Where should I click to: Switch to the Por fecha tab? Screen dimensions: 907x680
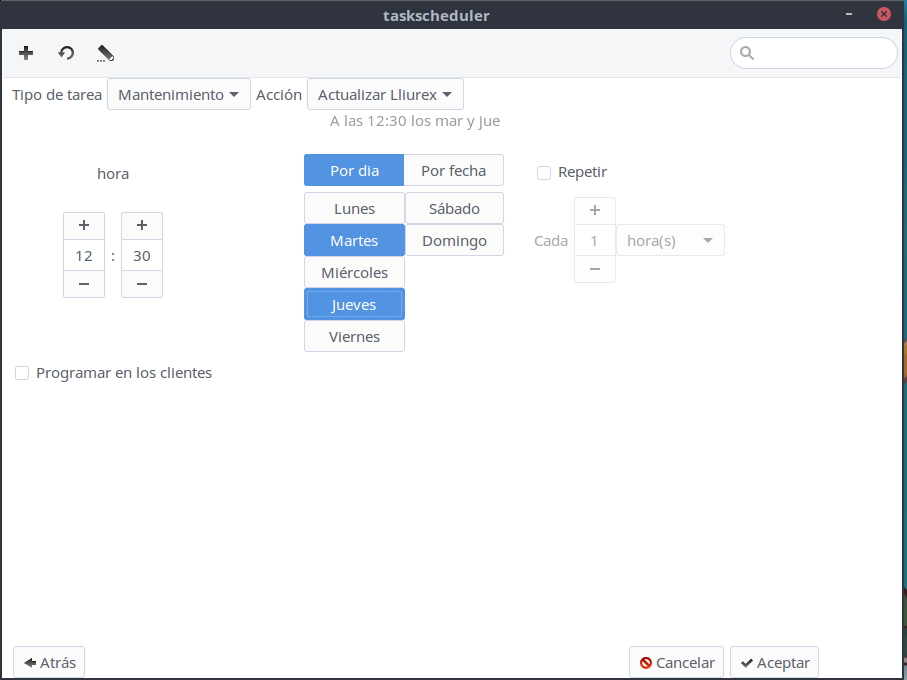pyautogui.click(x=454, y=171)
